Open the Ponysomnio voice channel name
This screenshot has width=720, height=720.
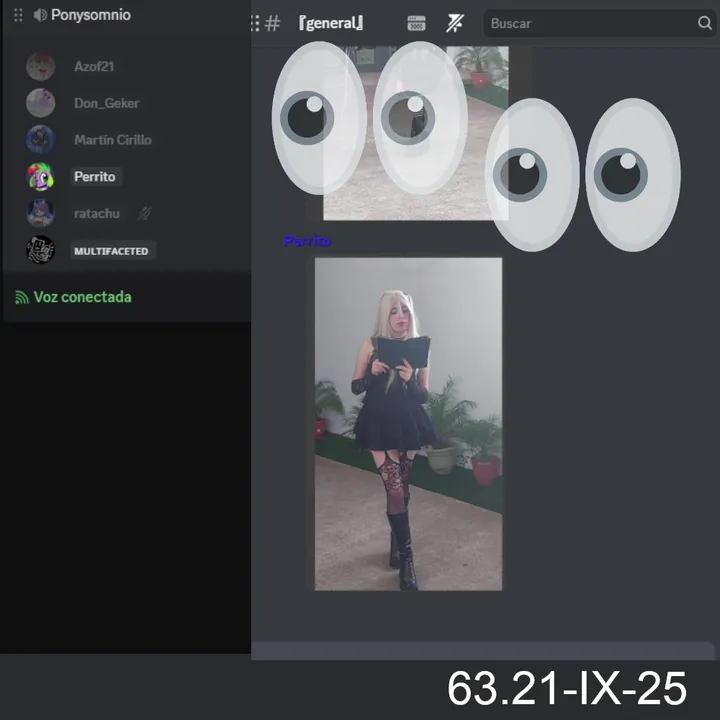click(90, 15)
